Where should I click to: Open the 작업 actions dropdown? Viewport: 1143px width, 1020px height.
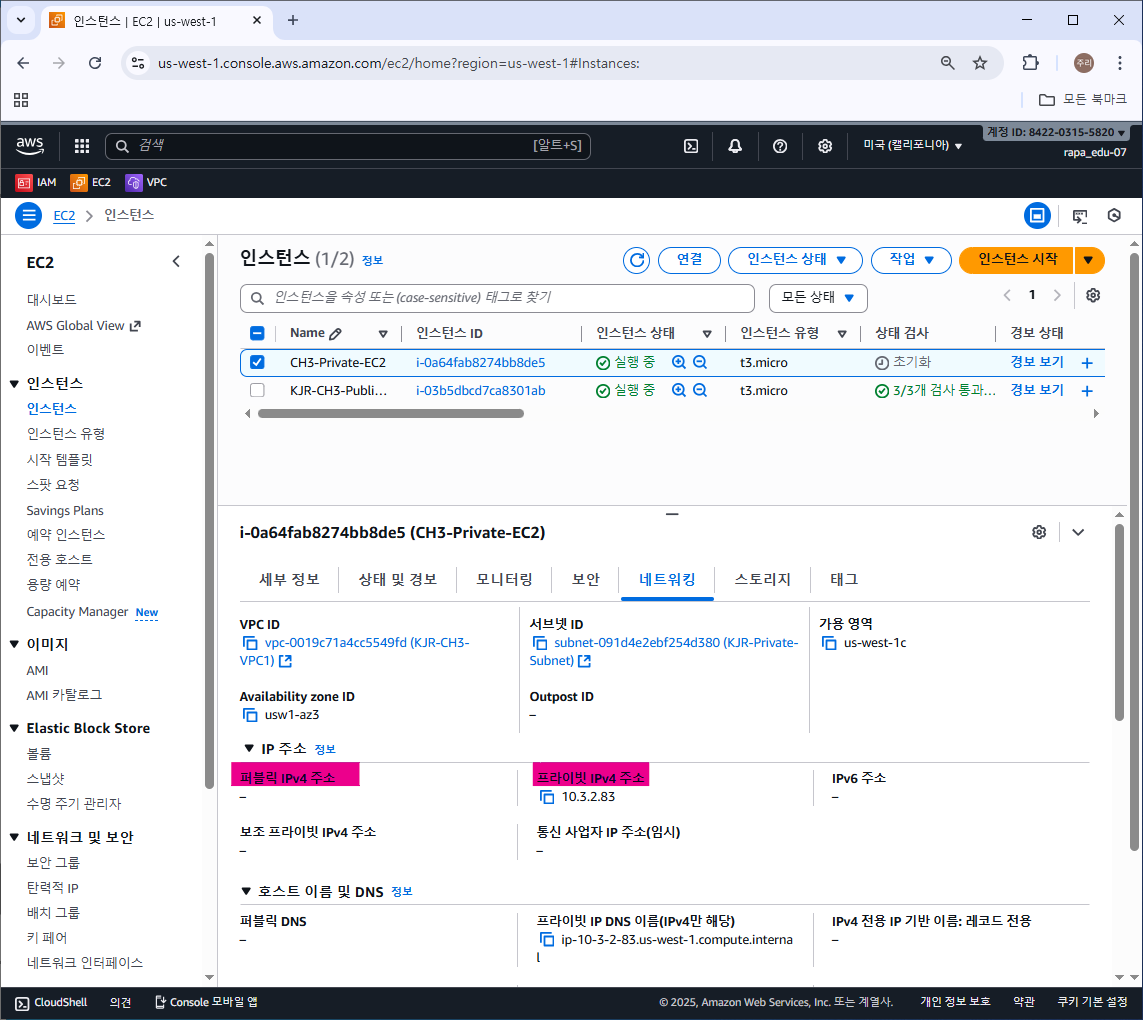pyautogui.click(x=911, y=260)
